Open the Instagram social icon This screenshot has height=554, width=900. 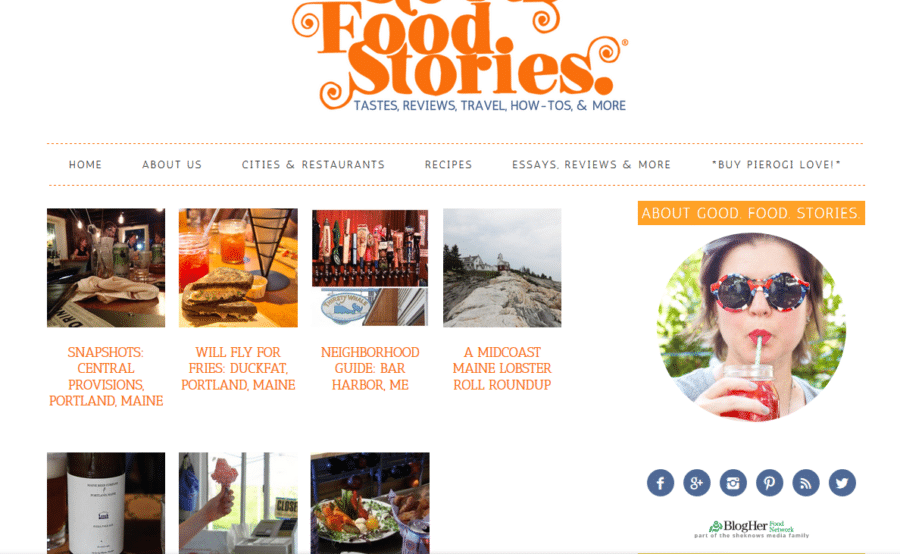click(733, 483)
